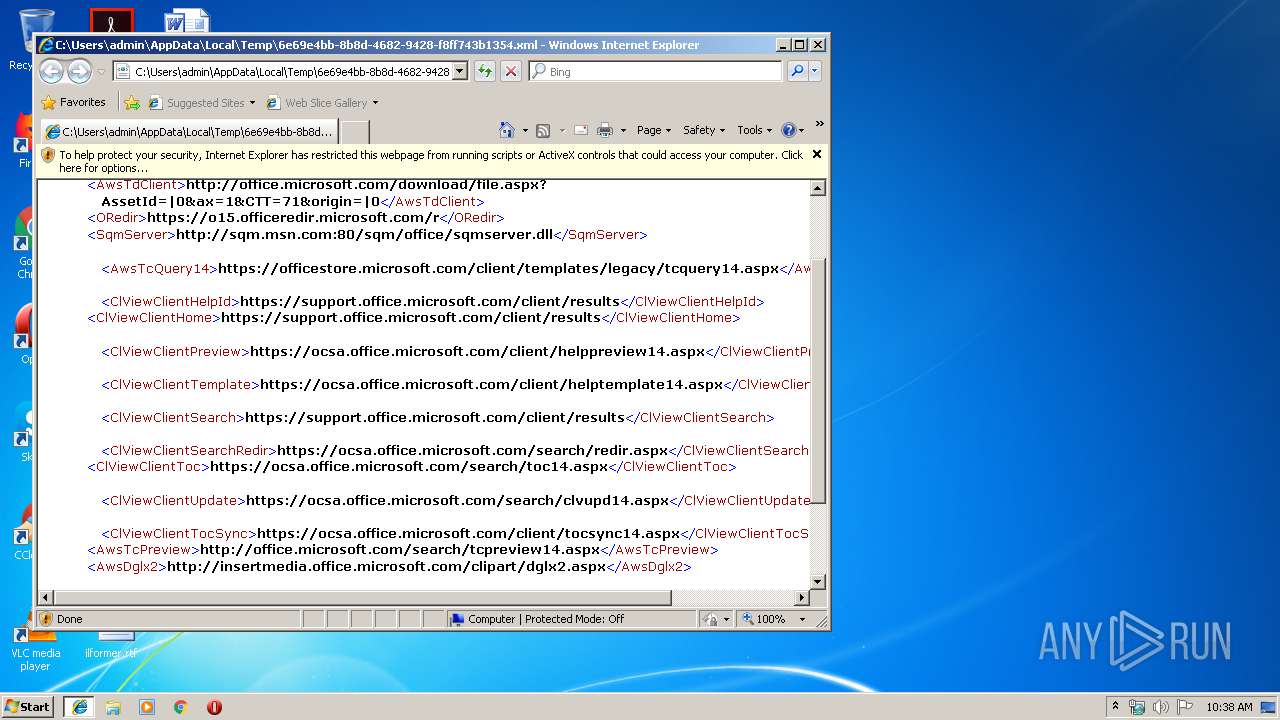Expand the Web Slice Gallery dropdown arrow

click(x=376, y=103)
